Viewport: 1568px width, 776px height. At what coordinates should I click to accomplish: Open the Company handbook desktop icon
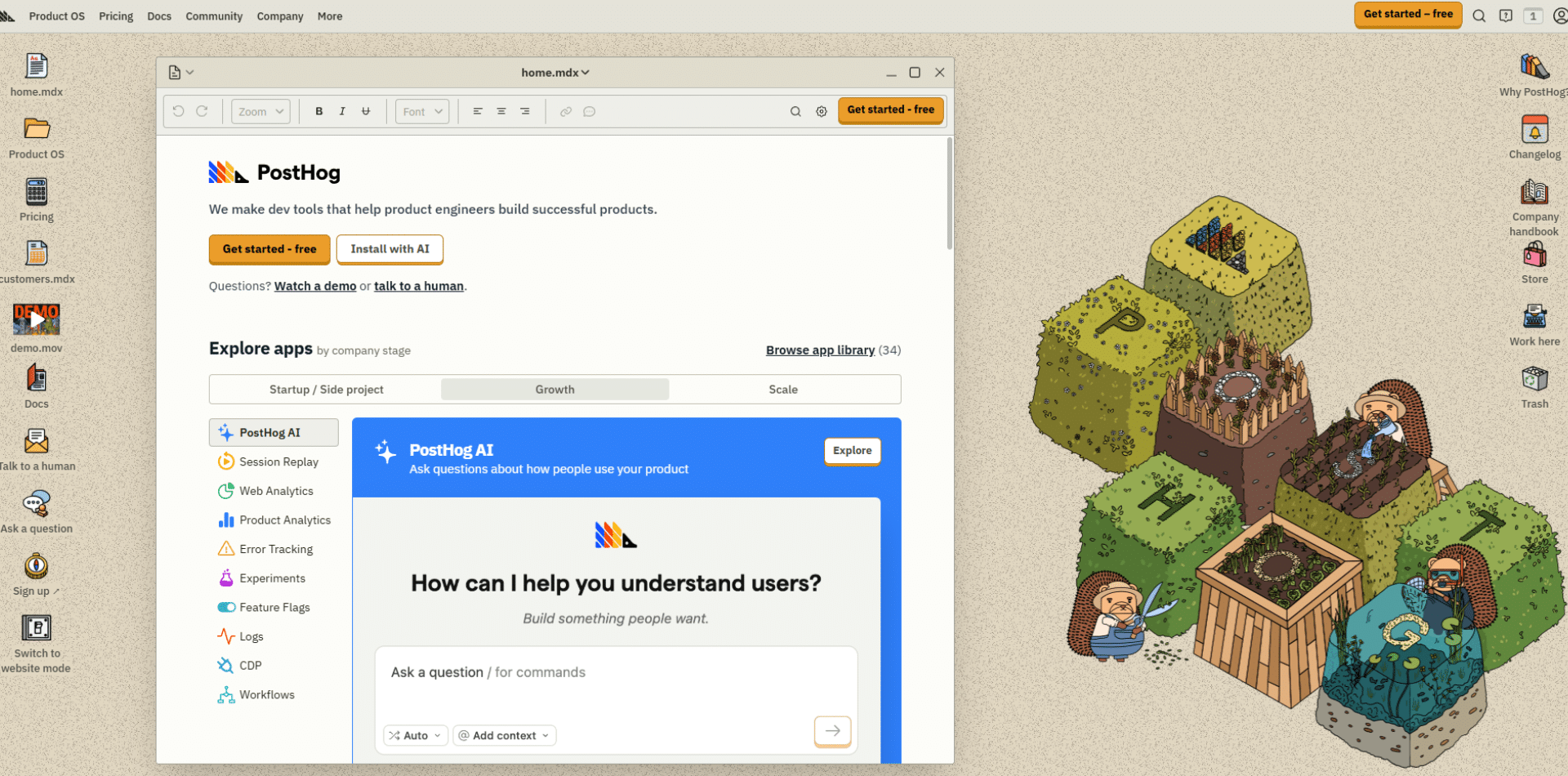pos(1535,194)
